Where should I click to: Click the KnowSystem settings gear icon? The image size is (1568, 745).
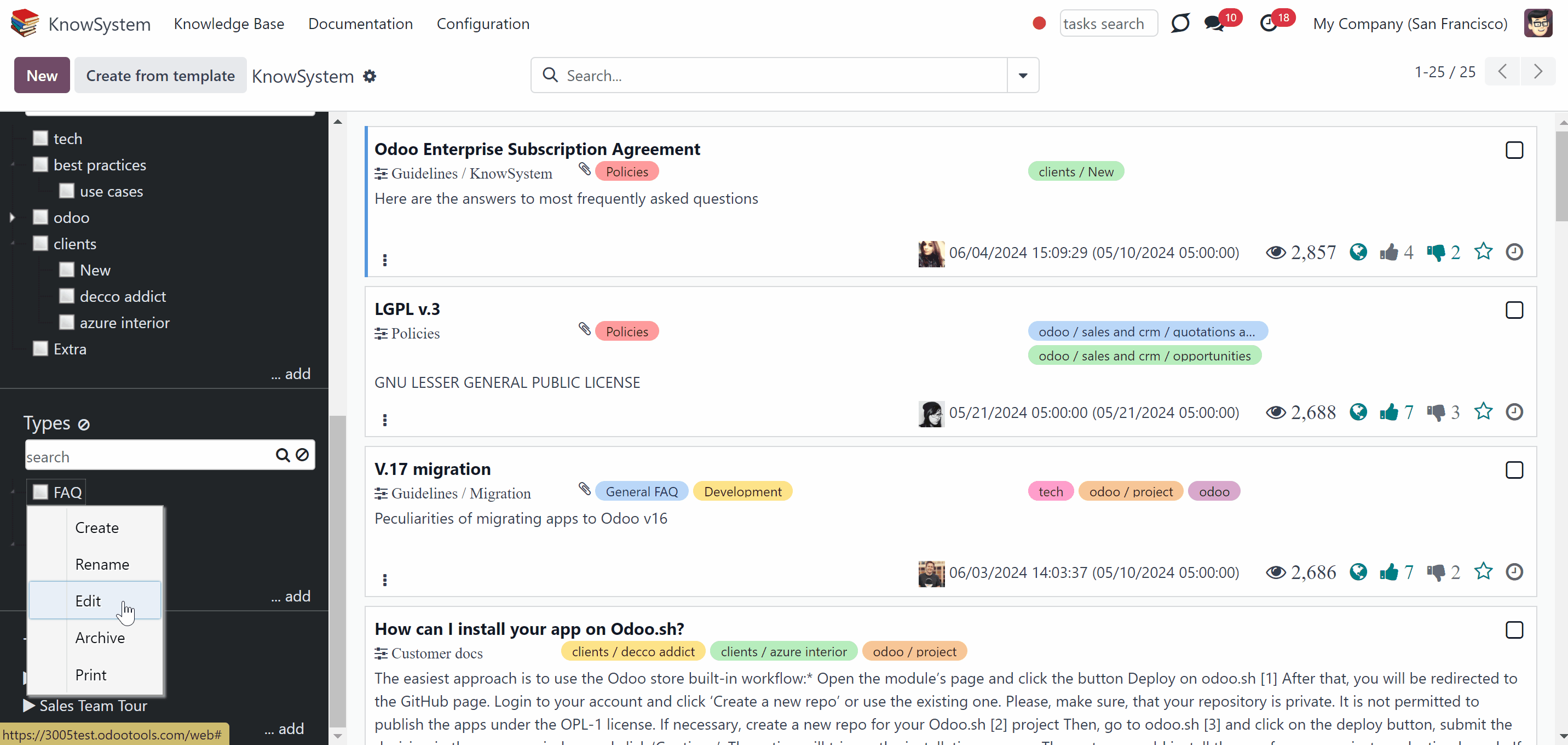pos(370,76)
